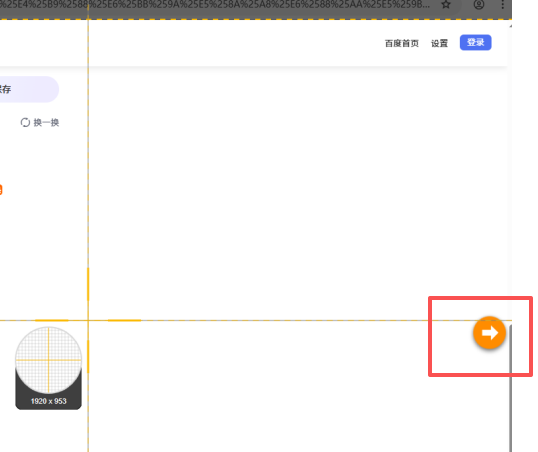Click the orange right-arrow round button
538x452 pixels.
click(x=489, y=333)
